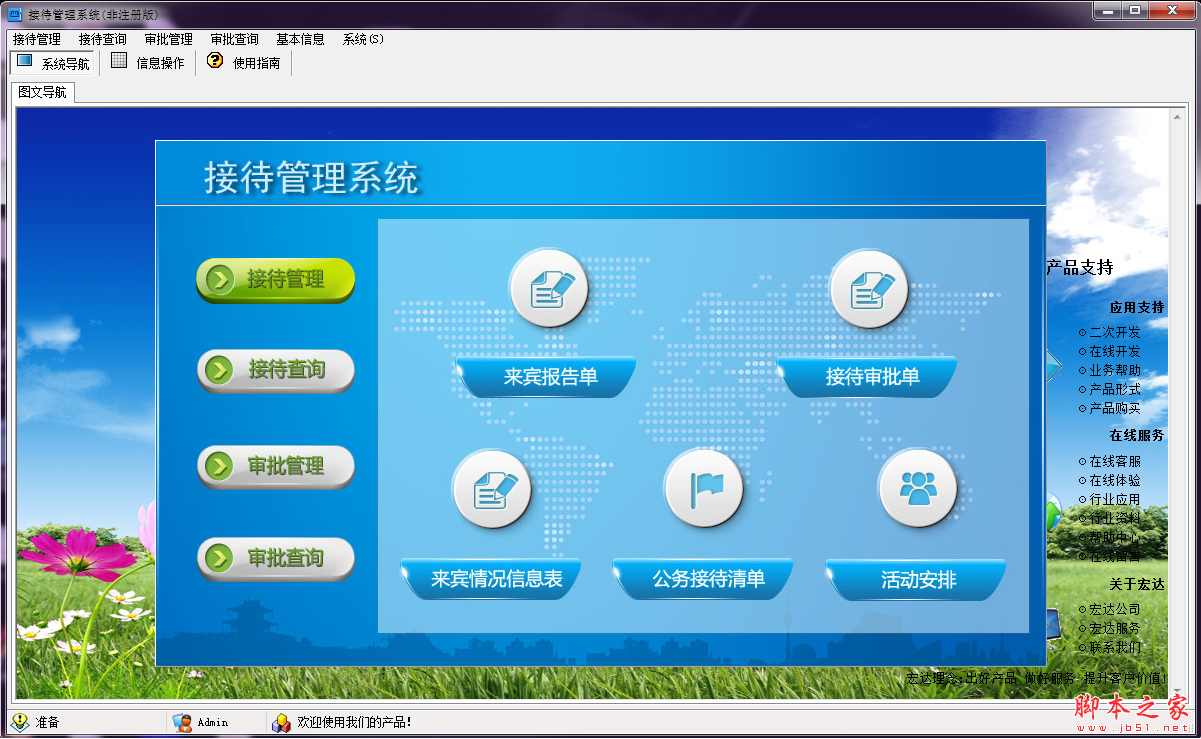
Task: Switch to the 图文导航 tab
Action: (42, 91)
